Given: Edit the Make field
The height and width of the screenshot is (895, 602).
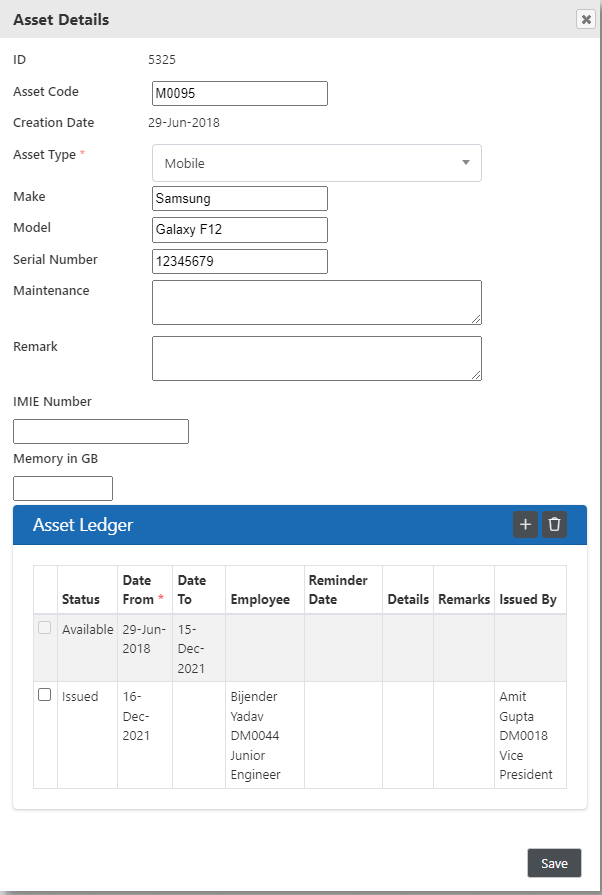Looking at the screenshot, I should click(x=240, y=199).
